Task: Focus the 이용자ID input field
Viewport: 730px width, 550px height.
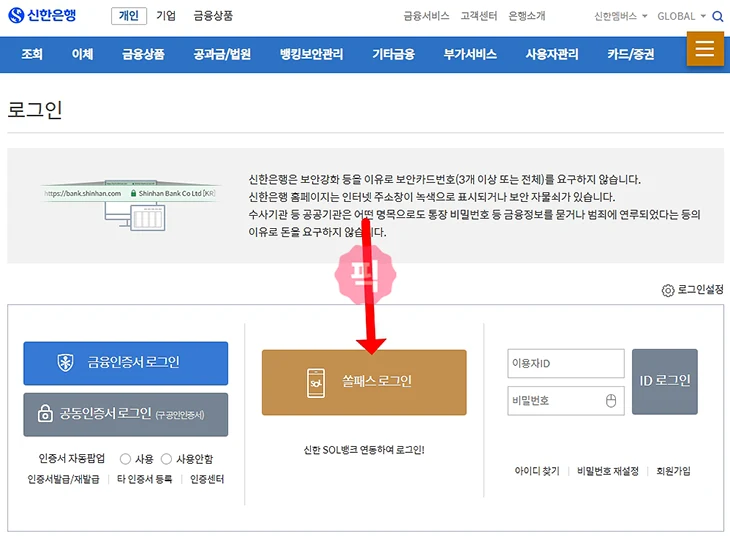Action: [x=566, y=363]
